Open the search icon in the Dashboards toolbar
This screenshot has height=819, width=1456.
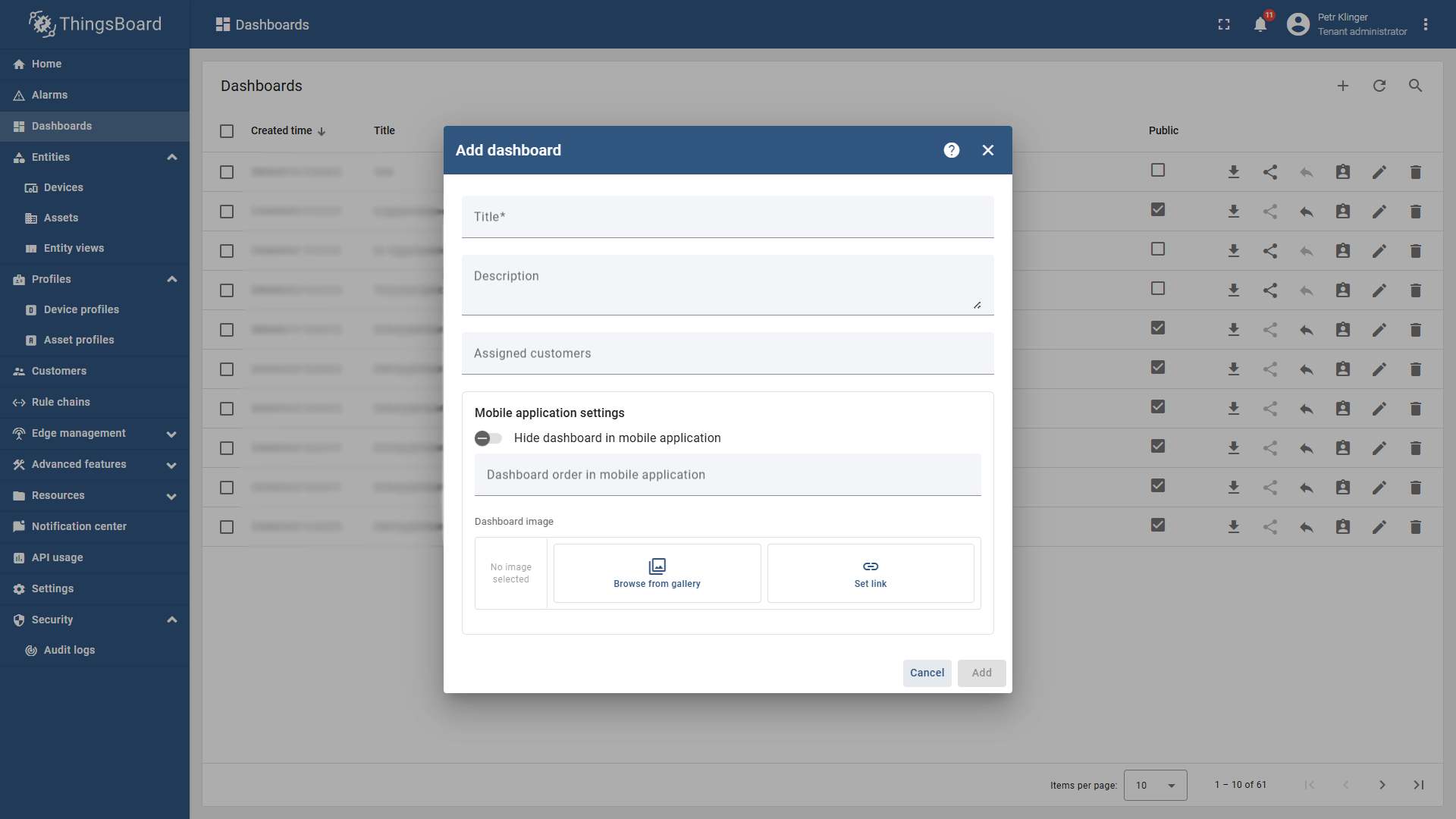click(x=1416, y=86)
